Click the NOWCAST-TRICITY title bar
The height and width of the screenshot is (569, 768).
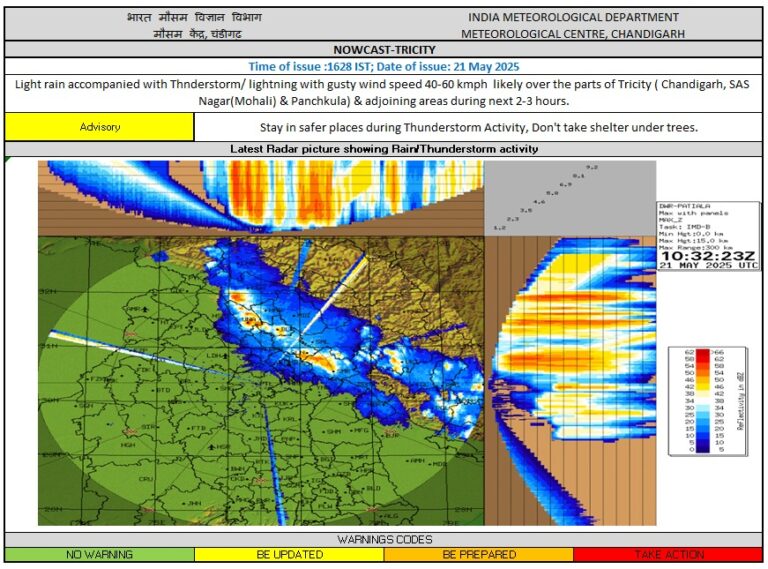pos(384,50)
